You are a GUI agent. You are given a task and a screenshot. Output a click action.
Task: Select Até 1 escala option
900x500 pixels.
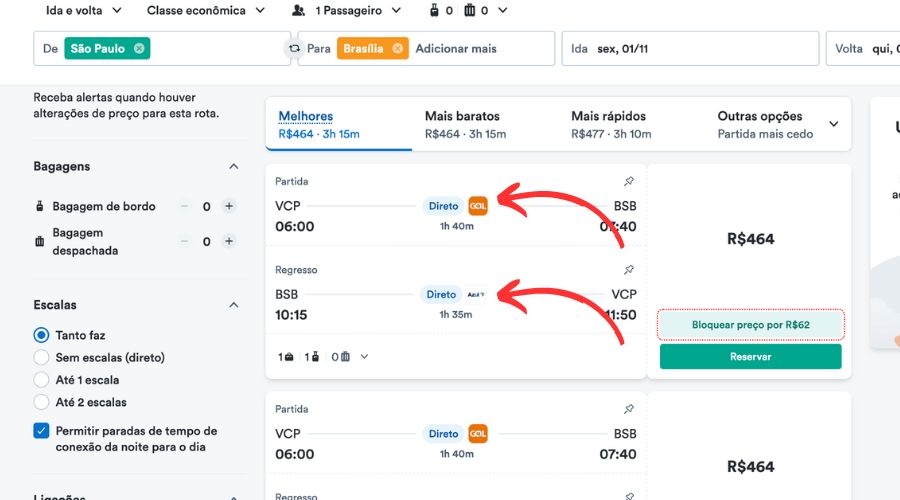(x=41, y=380)
